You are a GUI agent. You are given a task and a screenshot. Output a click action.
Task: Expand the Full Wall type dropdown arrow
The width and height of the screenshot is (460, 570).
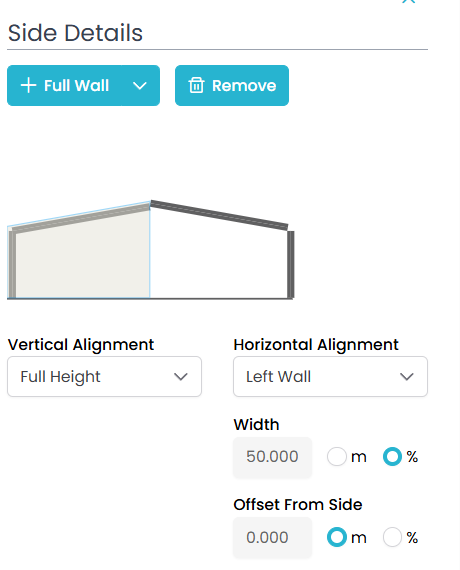(x=140, y=86)
